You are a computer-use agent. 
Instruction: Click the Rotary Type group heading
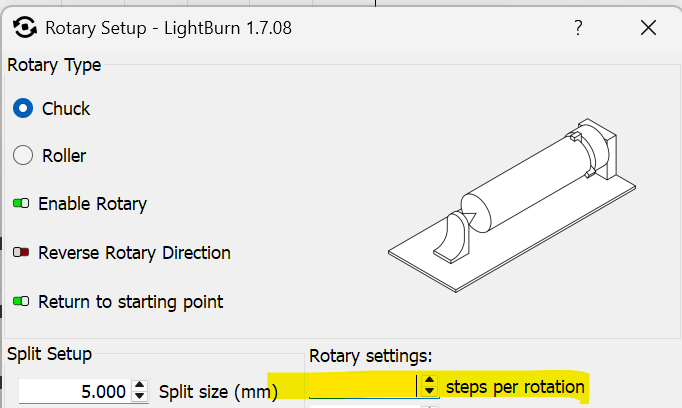54,65
